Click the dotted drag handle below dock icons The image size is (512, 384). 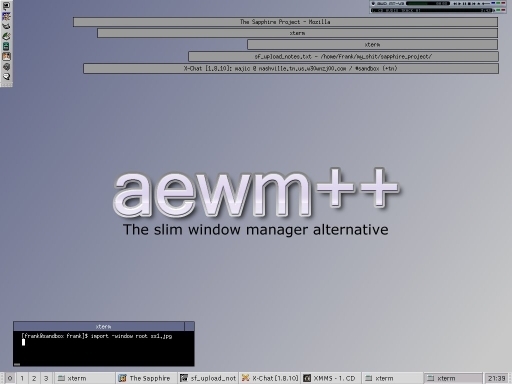pos(6,85)
